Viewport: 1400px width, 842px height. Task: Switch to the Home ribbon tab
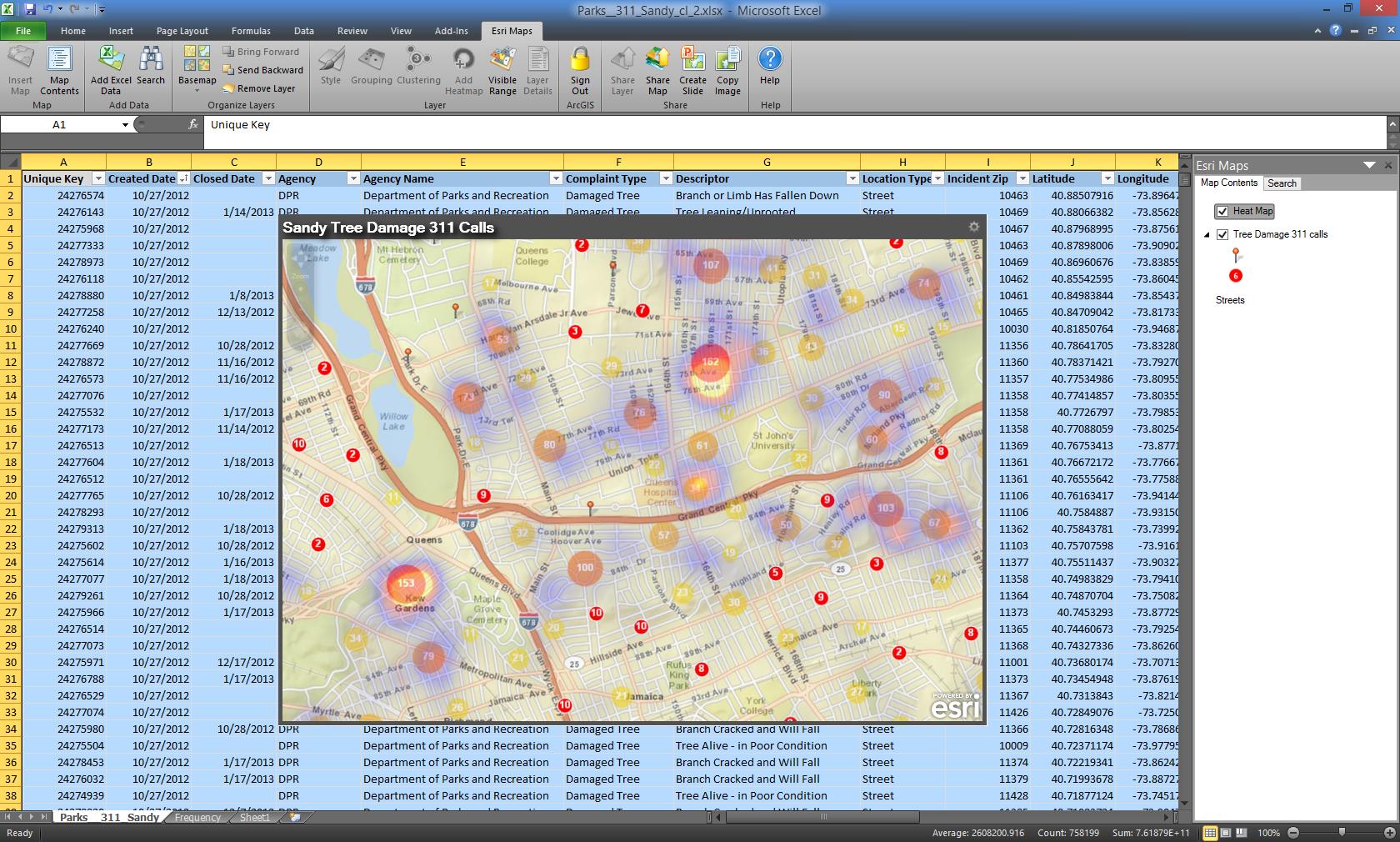[x=73, y=31]
